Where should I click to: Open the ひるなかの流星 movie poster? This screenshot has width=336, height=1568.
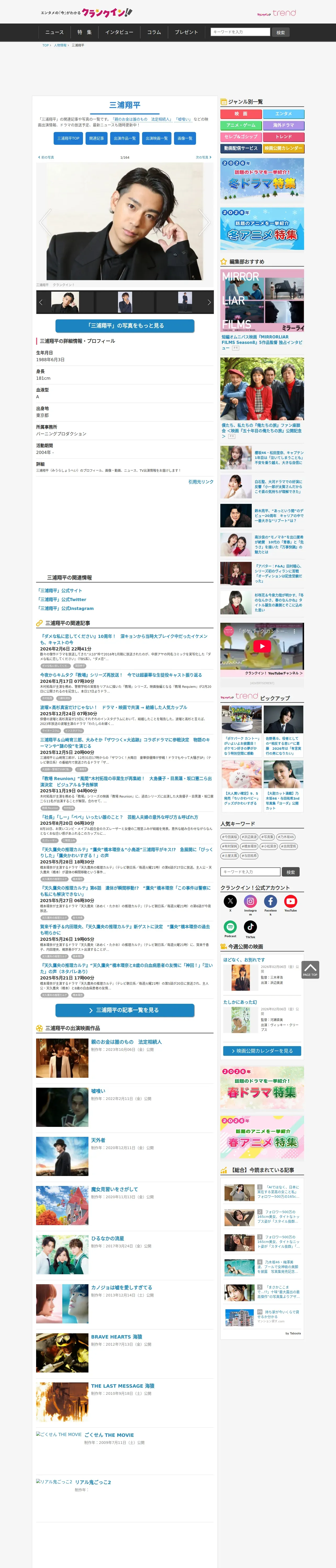pos(62,1254)
